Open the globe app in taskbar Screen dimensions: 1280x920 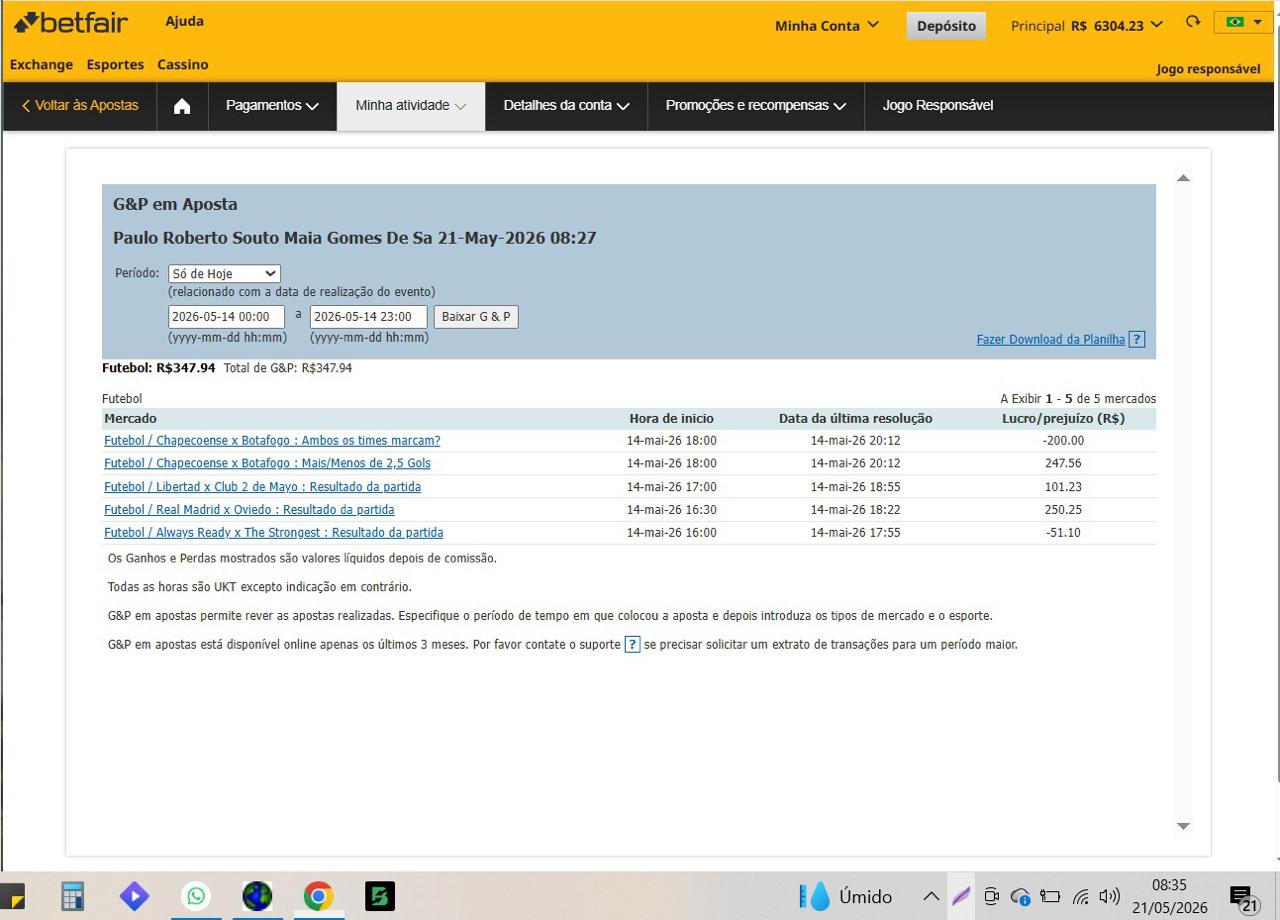pyautogui.click(x=257, y=896)
